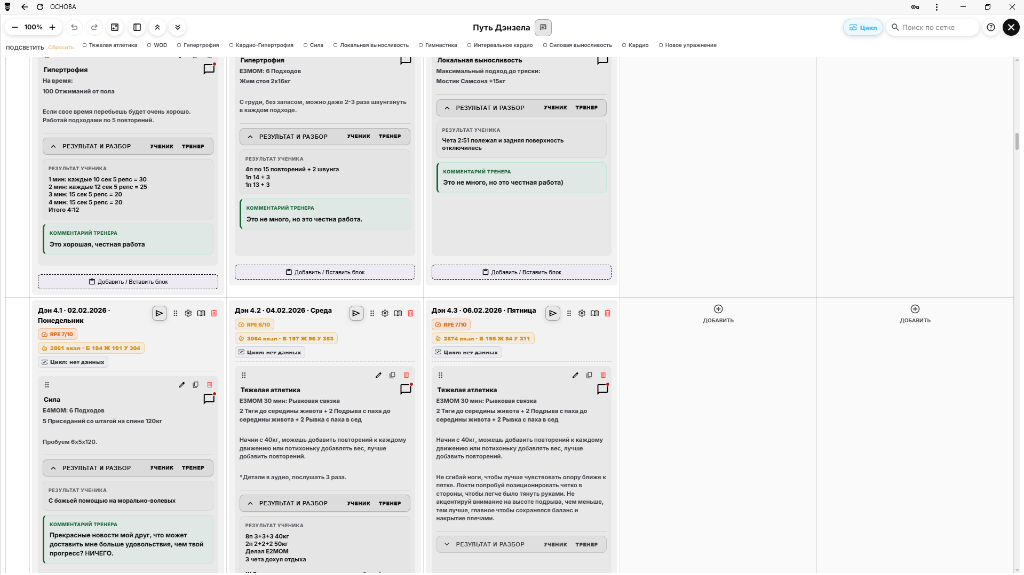Select the Тяжелая атлетика highlight filter

[110, 45]
